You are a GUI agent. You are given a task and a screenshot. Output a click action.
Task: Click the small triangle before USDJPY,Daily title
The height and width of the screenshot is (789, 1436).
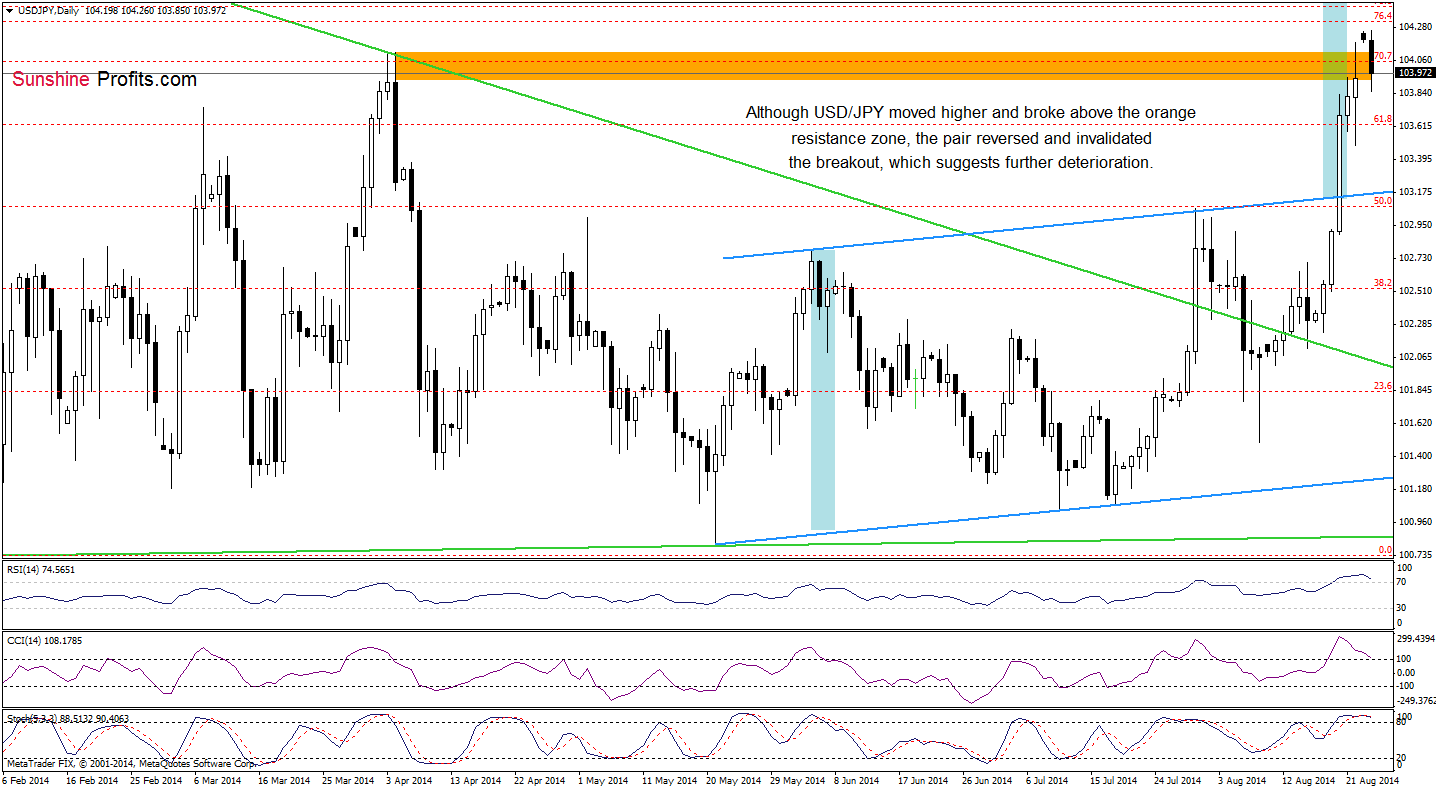point(9,10)
